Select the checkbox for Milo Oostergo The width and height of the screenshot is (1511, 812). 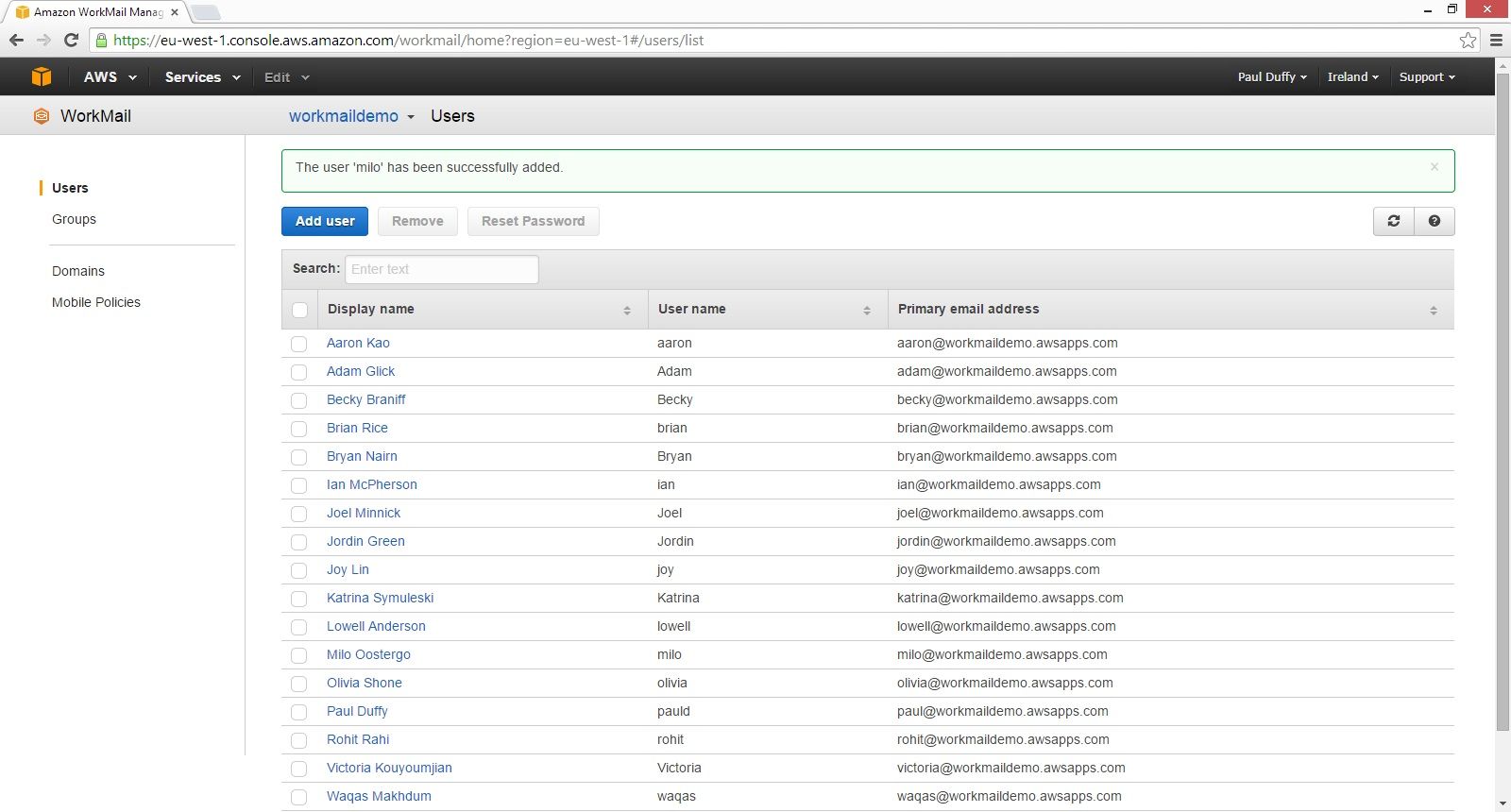pyautogui.click(x=299, y=655)
